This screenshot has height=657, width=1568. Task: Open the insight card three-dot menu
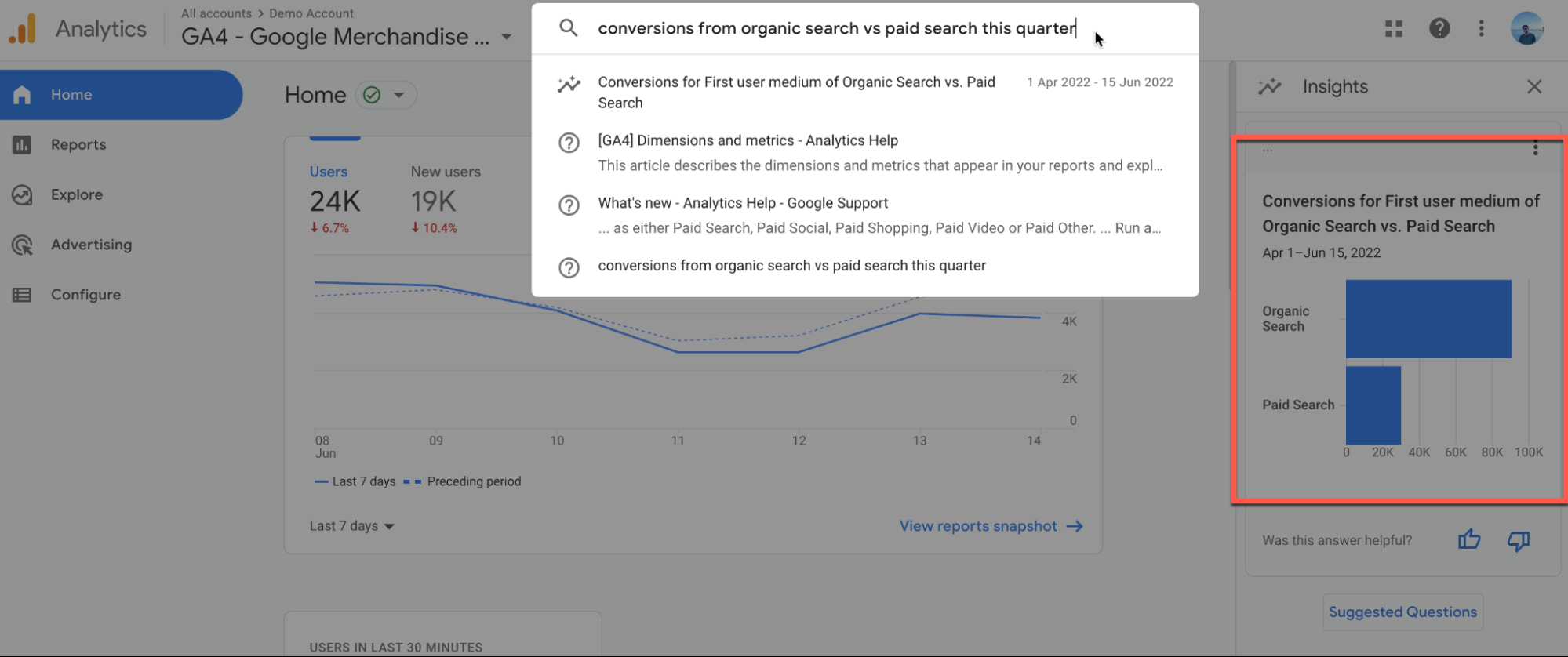(x=1535, y=148)
